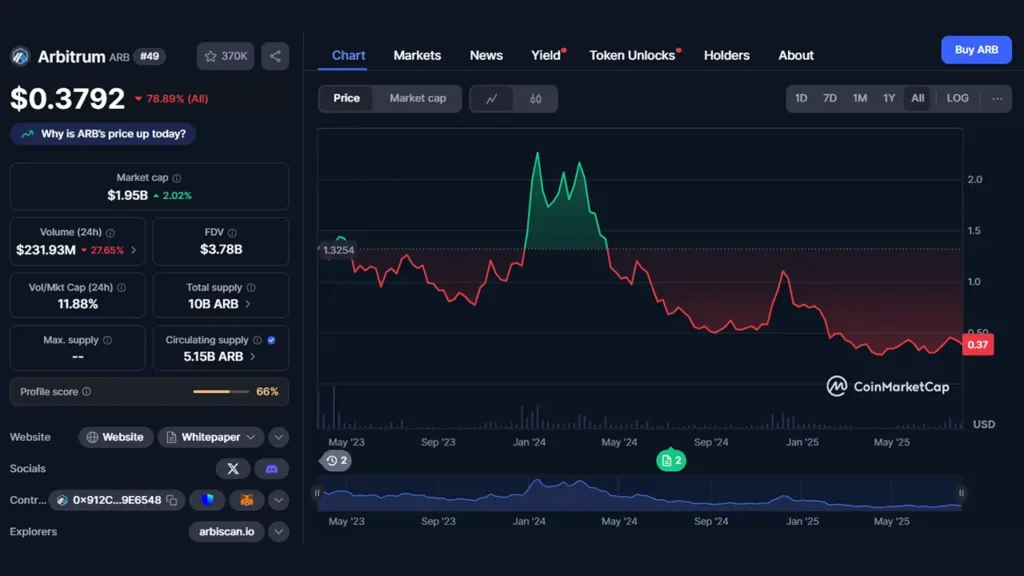This screenshot has height=576, width=1024.
Task: Switch to the About tab
Action: click(x=796, y=56)
